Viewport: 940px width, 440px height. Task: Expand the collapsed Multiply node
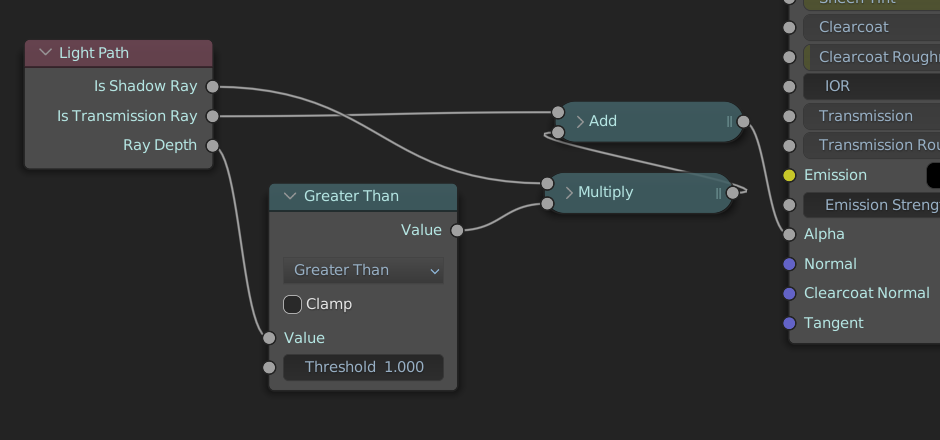tap(569, 193)
